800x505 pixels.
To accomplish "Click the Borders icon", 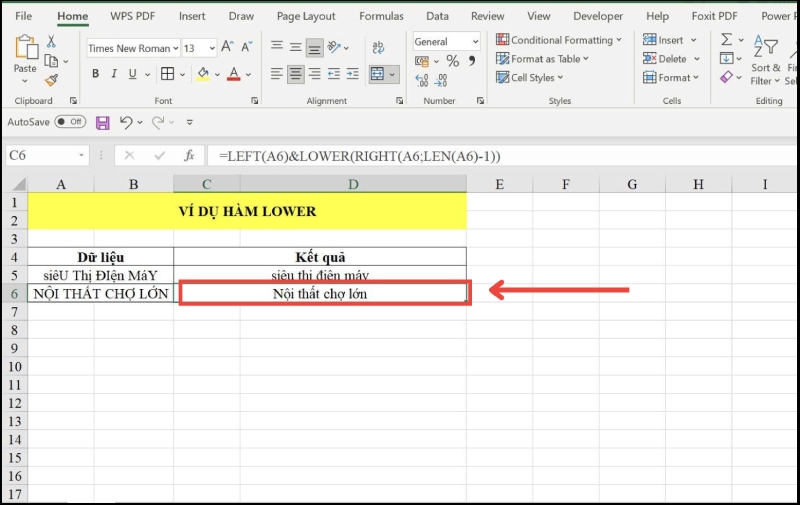I will 167,74.
